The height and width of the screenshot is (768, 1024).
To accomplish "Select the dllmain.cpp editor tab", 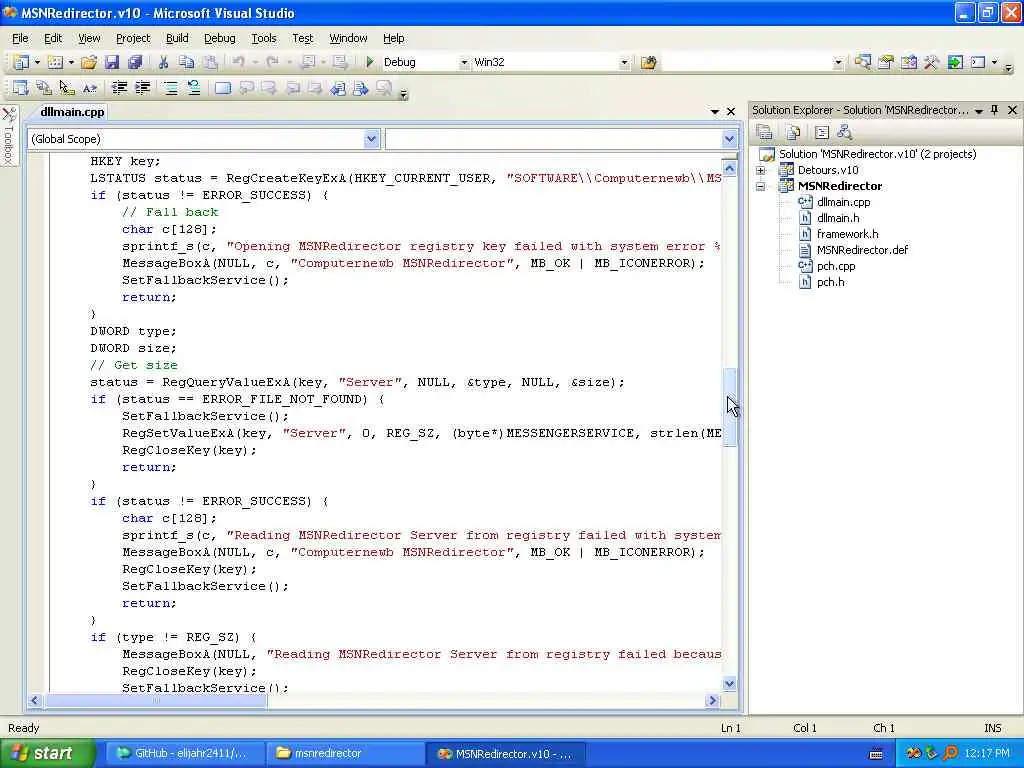I will pyautogui.click(x=72, y=112).
